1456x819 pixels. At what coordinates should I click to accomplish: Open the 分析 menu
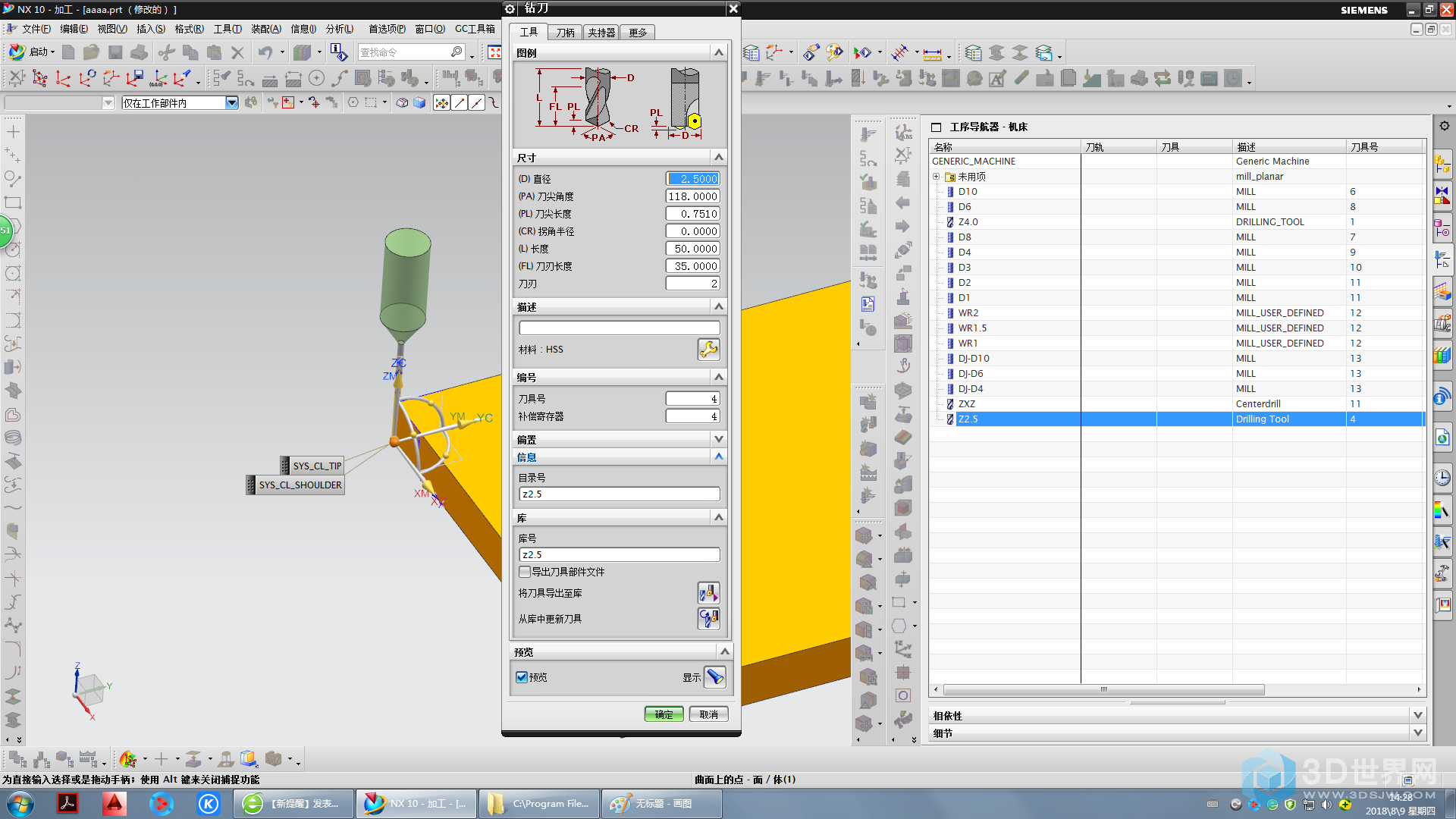[x=339, y=29]
